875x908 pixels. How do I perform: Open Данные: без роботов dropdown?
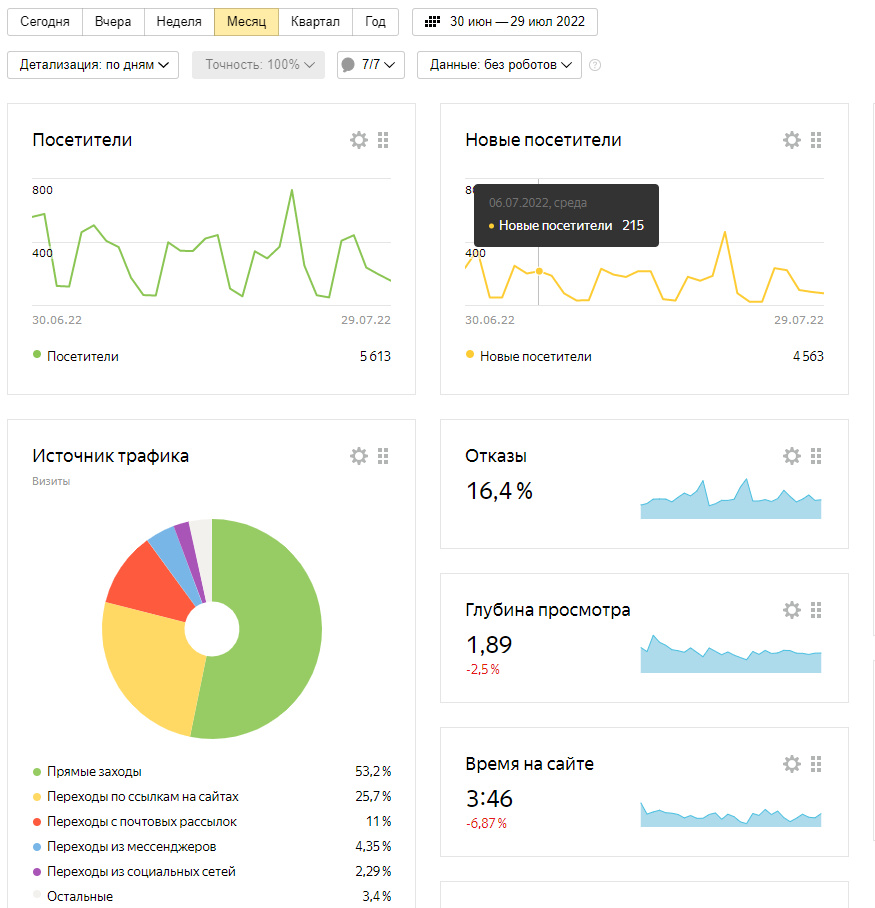pyautogui.click(x=499, y=65)
